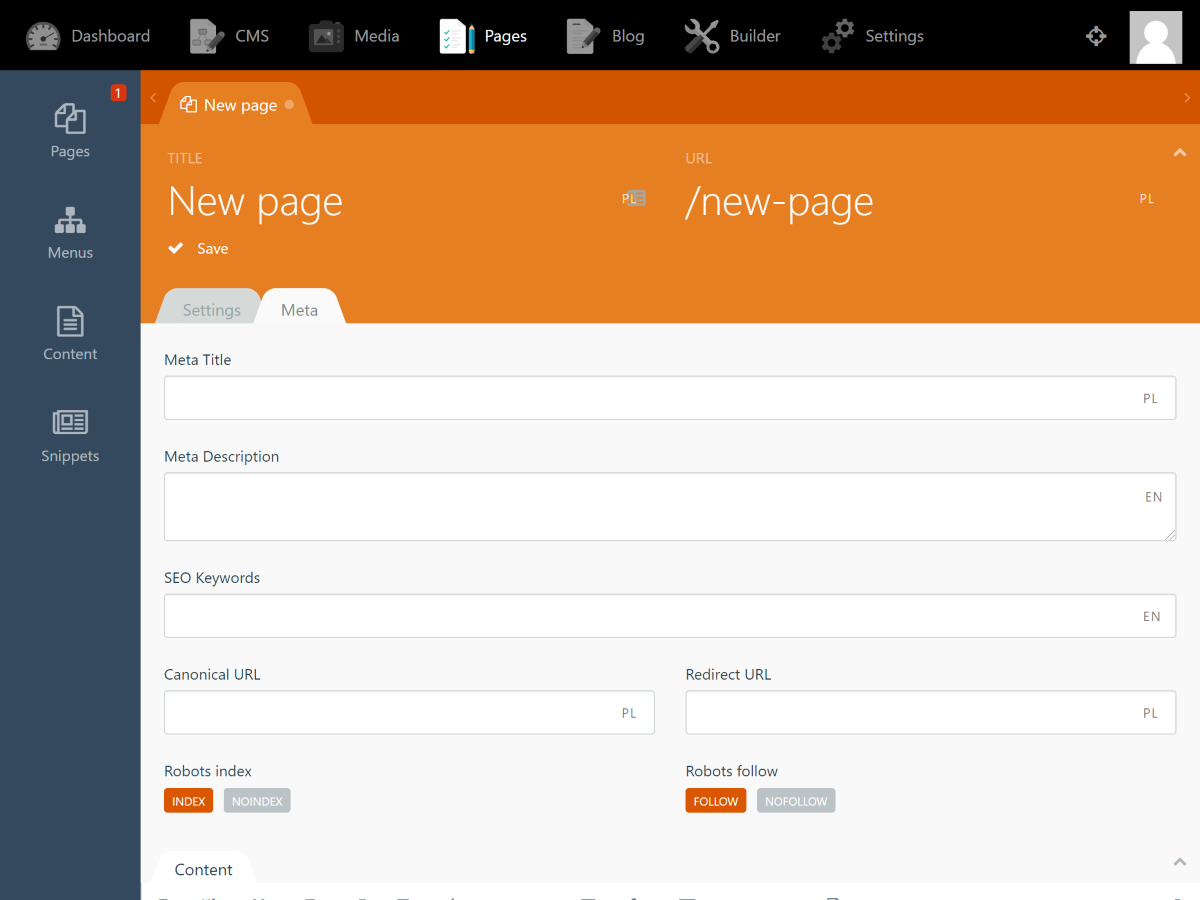1200x900 pixels.
Task: Click the red notification badge on Pages
Action: 118,93
